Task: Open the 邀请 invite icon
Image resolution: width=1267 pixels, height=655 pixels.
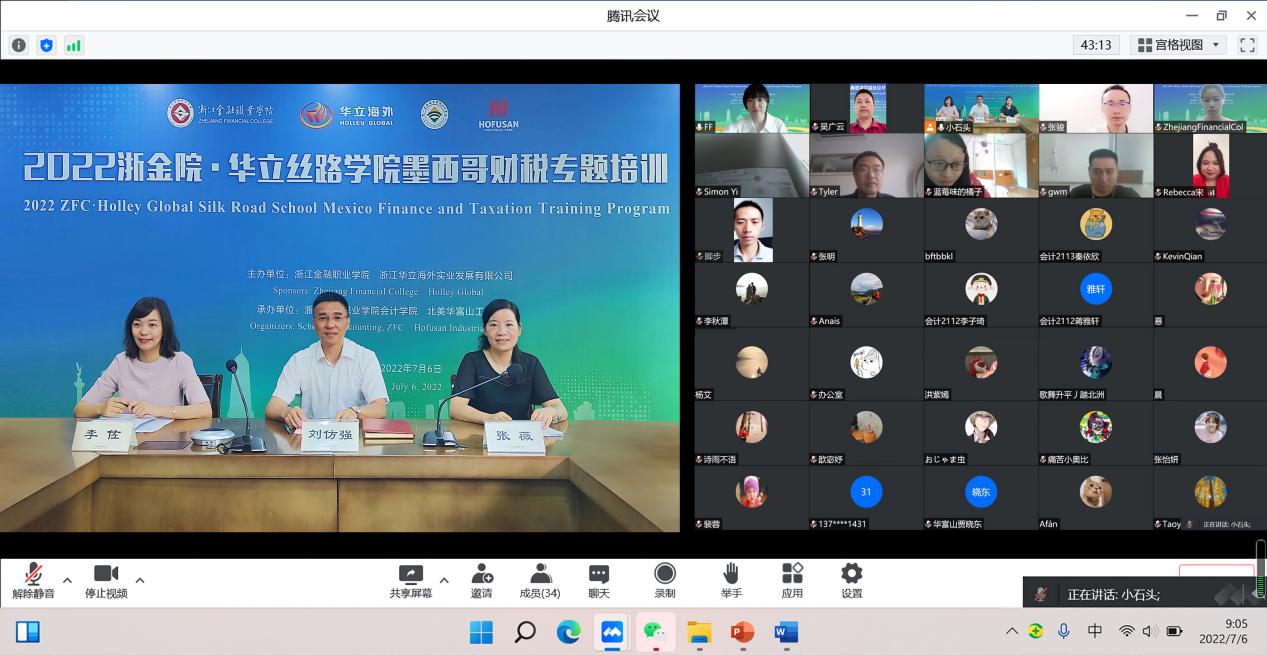Action: click(x=481, y=580)
